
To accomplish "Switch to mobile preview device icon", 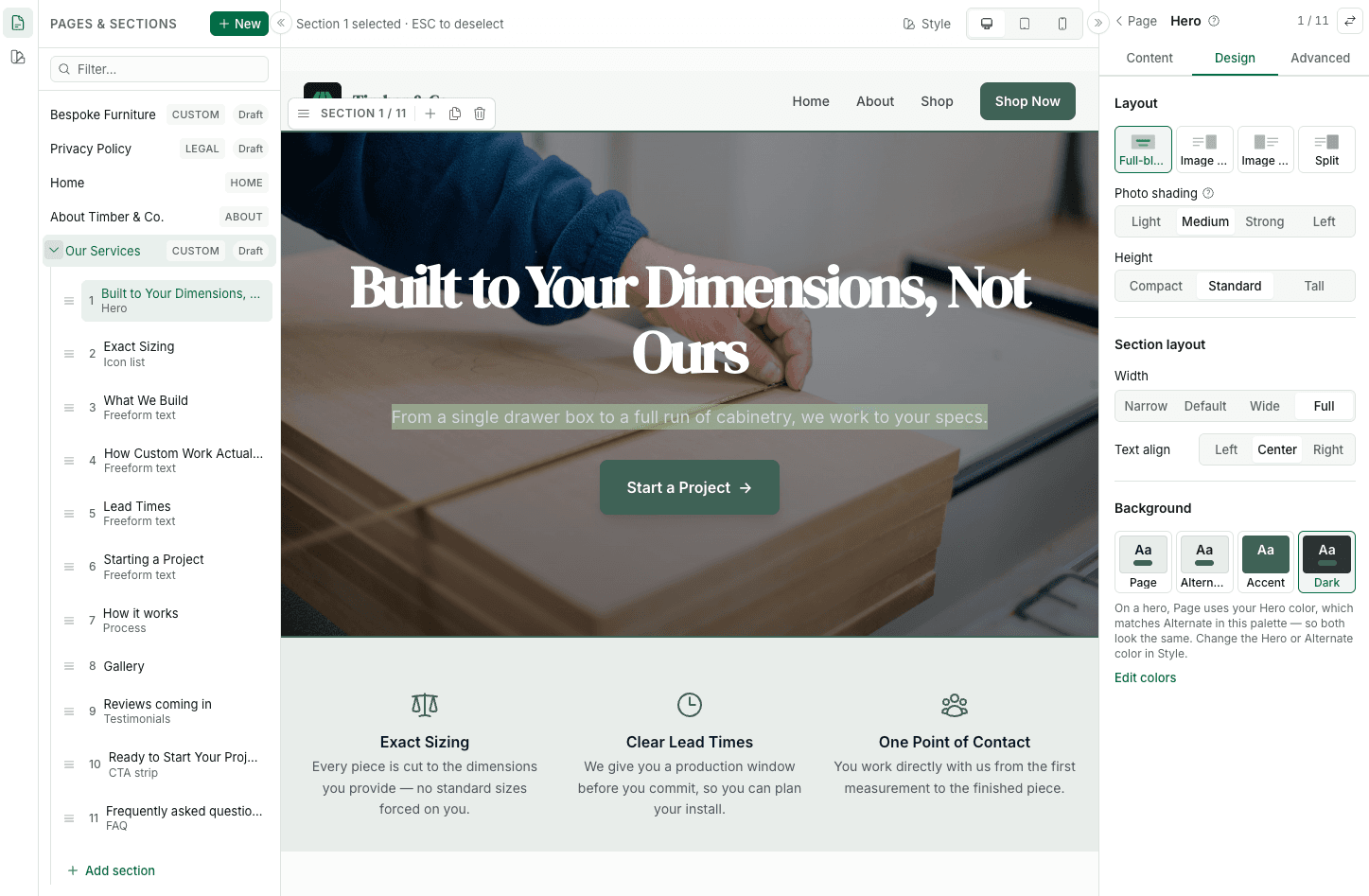I will 1062,24.
